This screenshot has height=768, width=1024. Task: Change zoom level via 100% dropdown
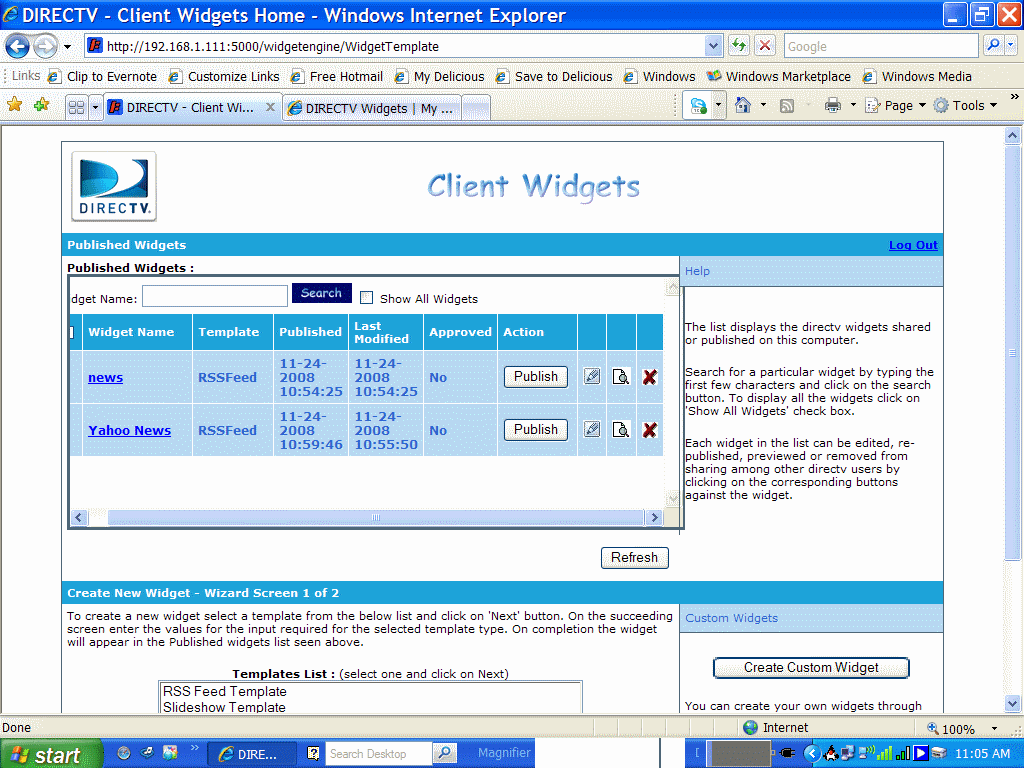point(995,728)
